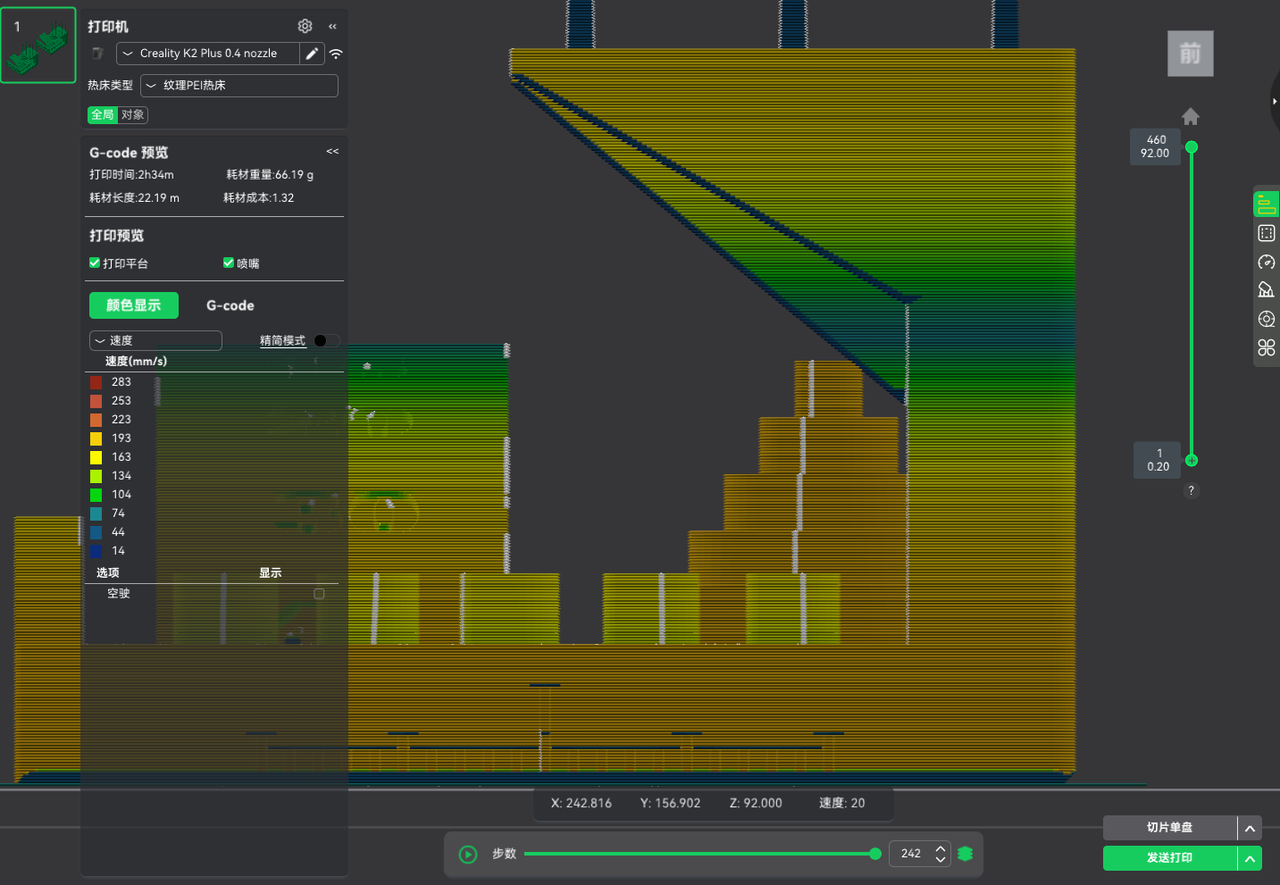The width and height of the screenshot is (1280, 885).
Task: Click the help question mark icon
Action: (1191, 491)
